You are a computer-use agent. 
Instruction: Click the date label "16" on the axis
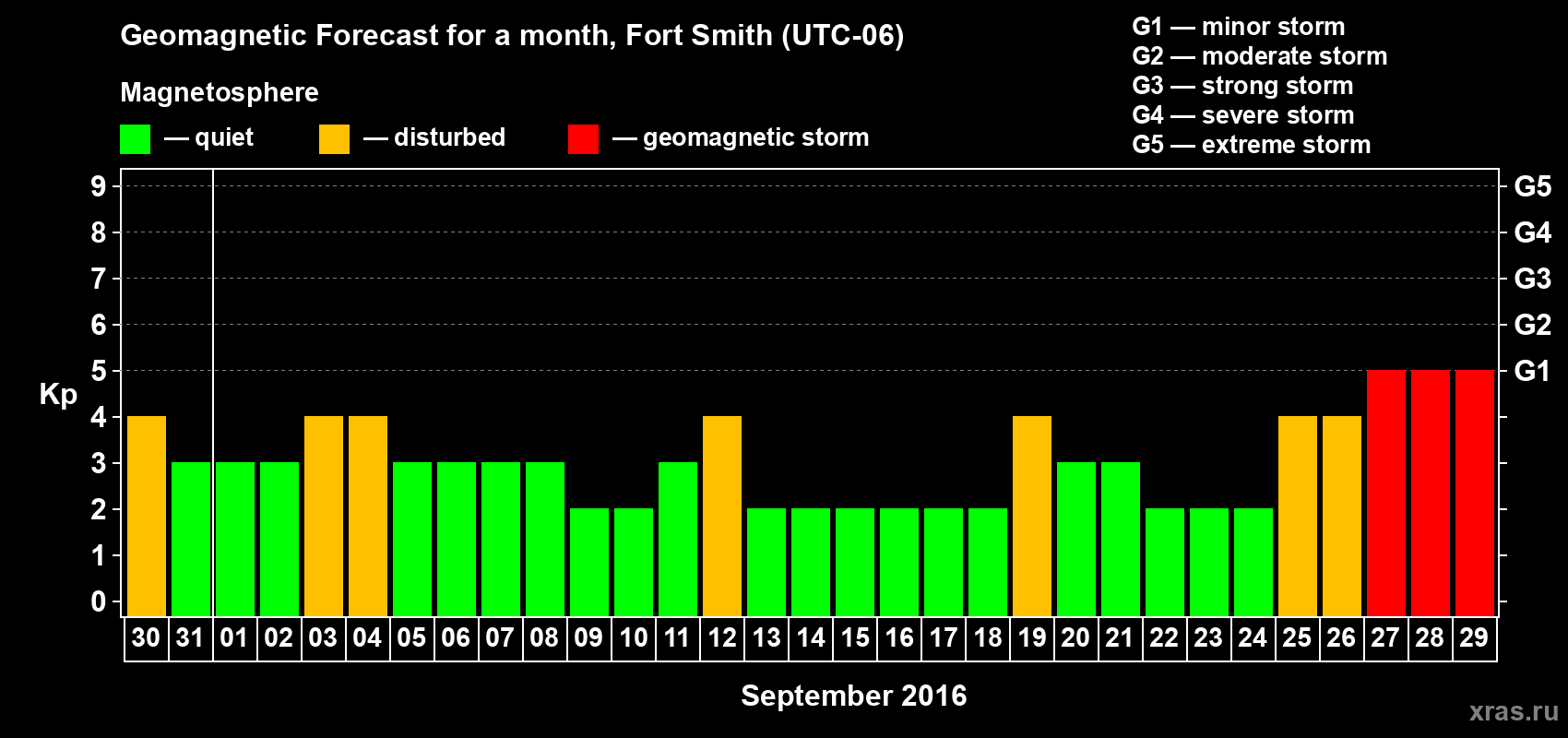(x=898, y=638)
